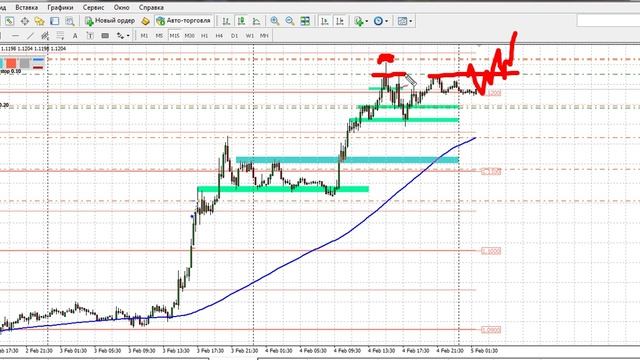This screenshot has width=640, height=360.
Task: Expand periods clock dropdown arrow
Action: click(x=387, y=21)
